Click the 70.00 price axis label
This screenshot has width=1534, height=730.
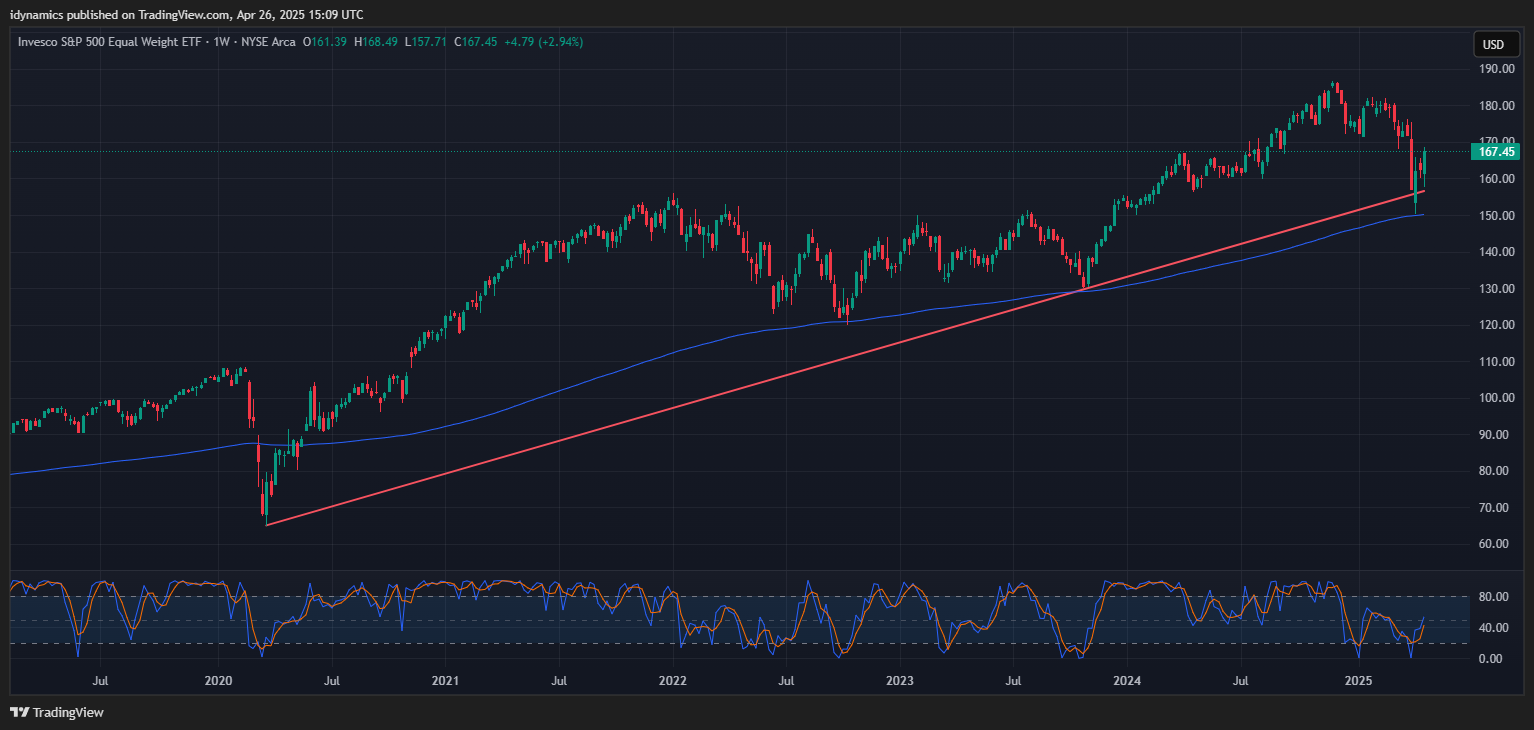[x=1496, y=507]
